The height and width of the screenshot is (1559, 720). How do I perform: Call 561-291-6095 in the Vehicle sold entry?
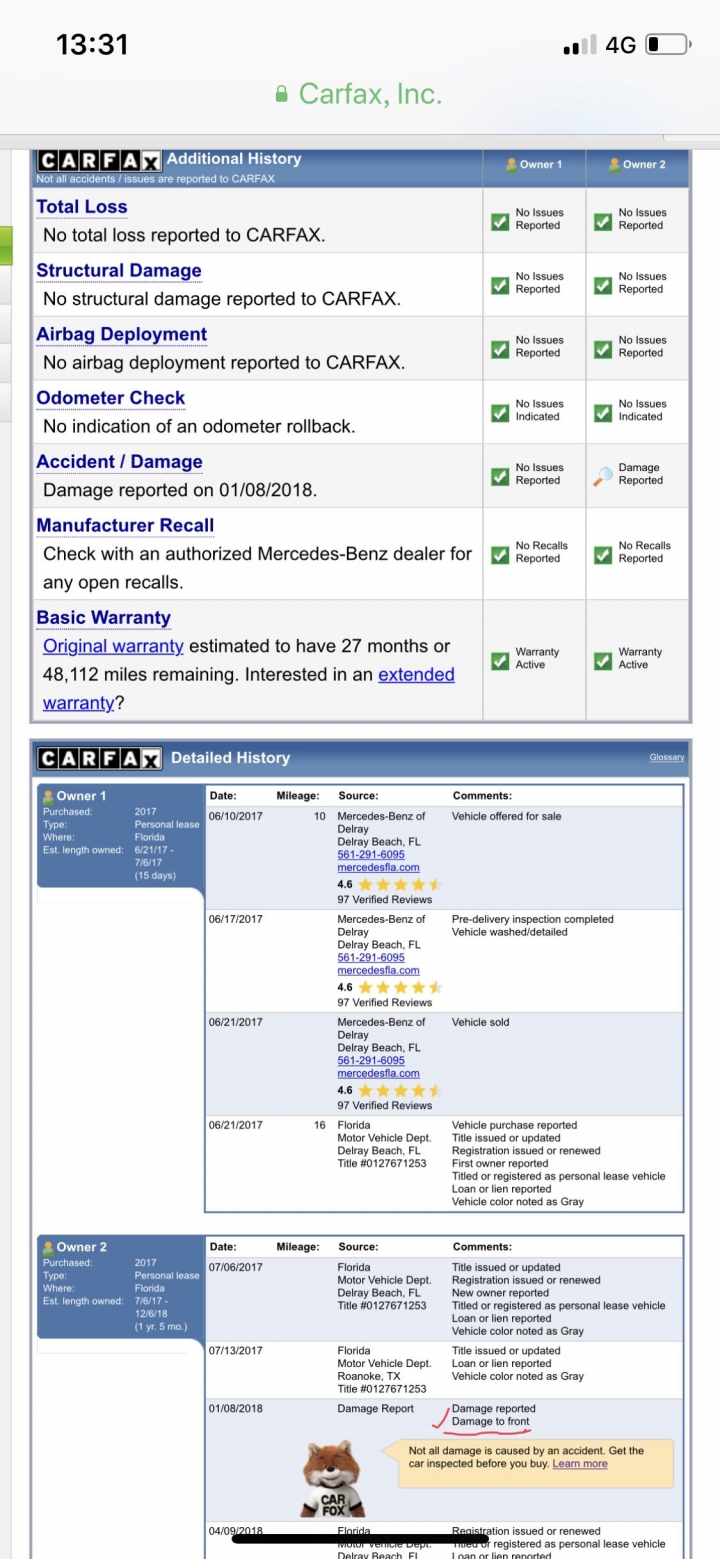[371, 1061]
